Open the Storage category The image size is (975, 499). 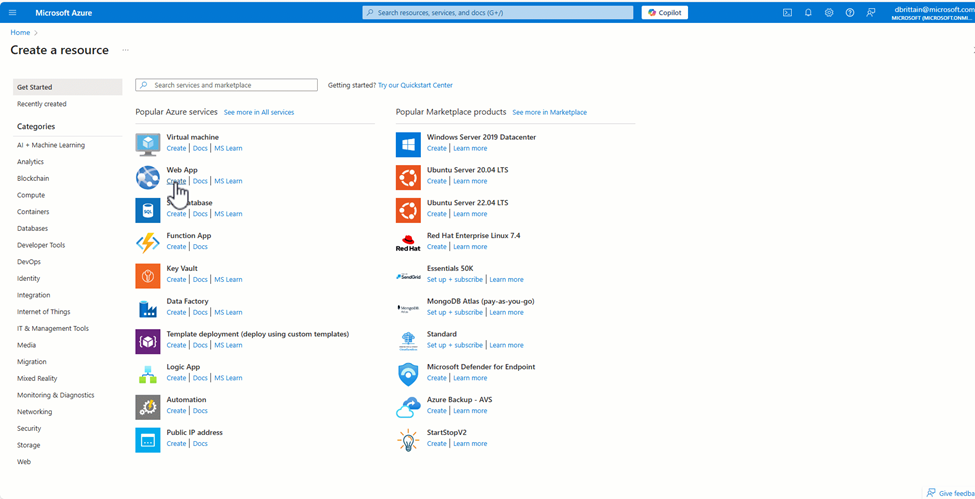29,445
